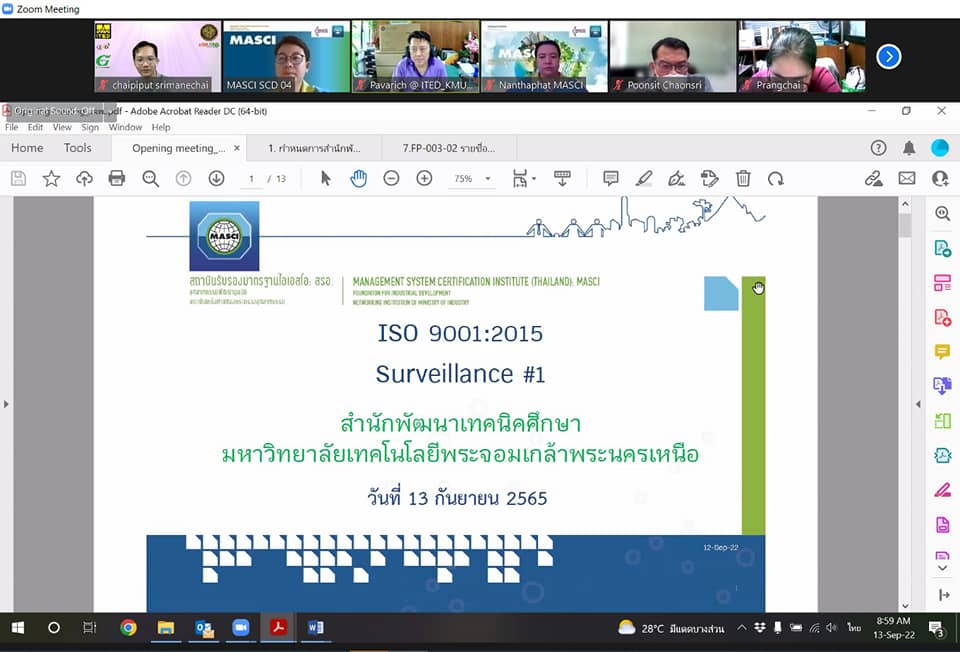This screenshot has width=960, height=652.
Task: Select the sign/draw pen tool
Action: [x=677, y=179]
